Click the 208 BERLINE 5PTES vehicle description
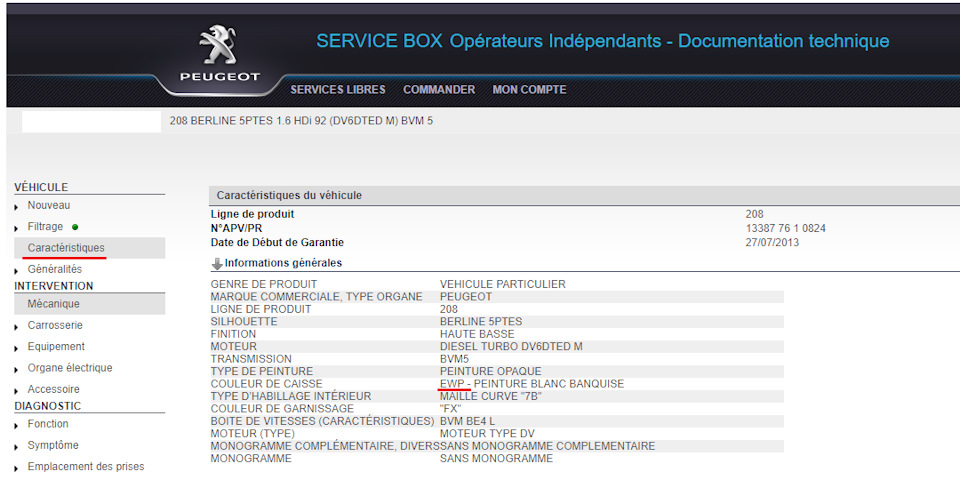The width and height of the screenshot is (960, 480). click(301, 121)
